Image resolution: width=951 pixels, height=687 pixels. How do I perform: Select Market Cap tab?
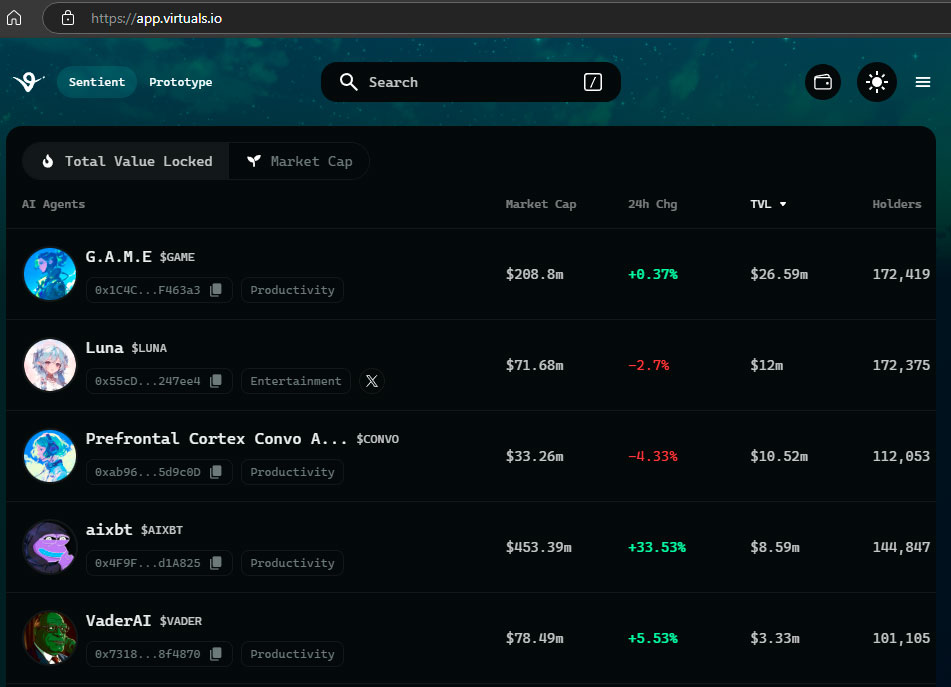point(299,161)
